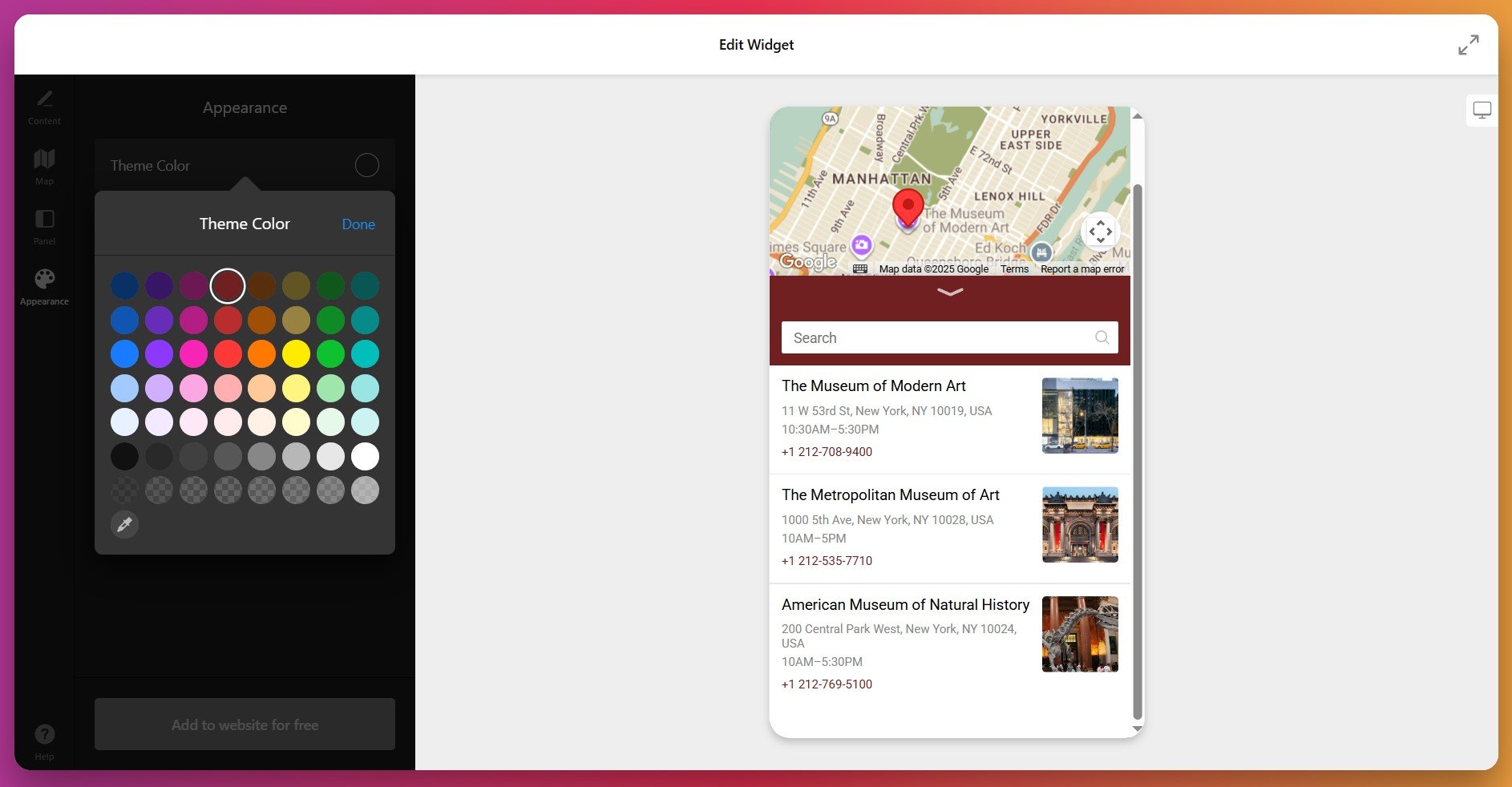The width and height of the screenshot is (1512, 787).
Task: Select the bright red color swatch
Action: click(228, 353)
